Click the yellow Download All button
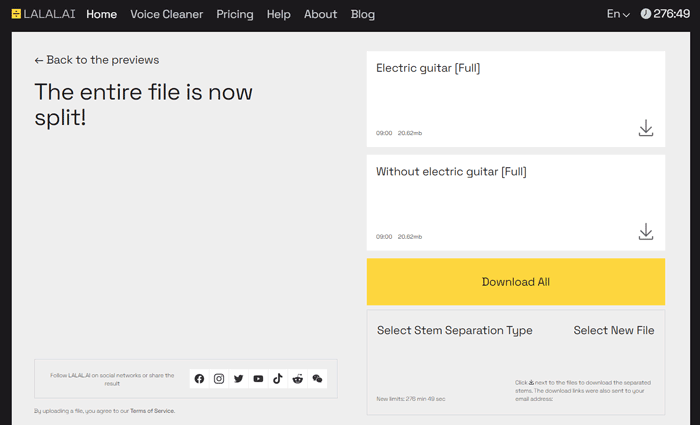 516,282
